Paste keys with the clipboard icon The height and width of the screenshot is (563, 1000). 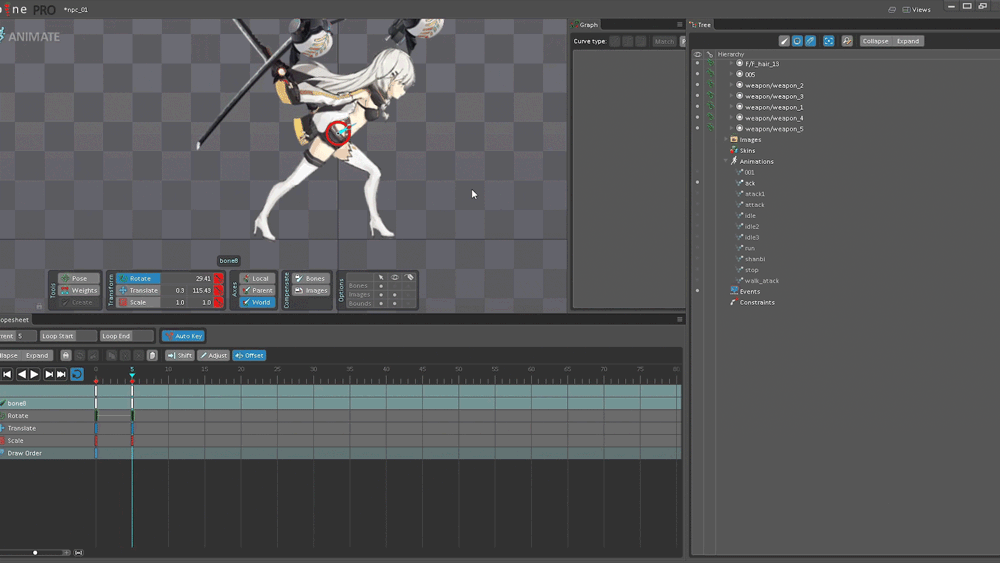pyautogui.click(x=152, y=356)
